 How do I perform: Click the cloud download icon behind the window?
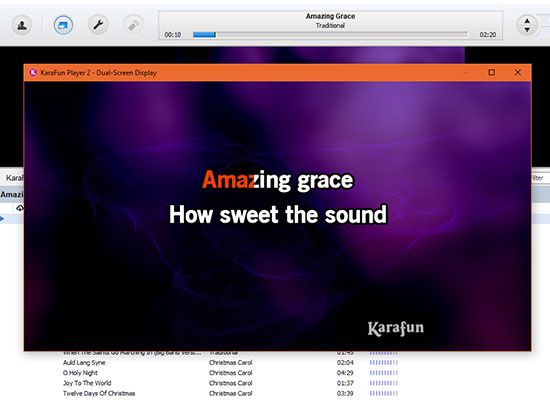tap(20, 208)
